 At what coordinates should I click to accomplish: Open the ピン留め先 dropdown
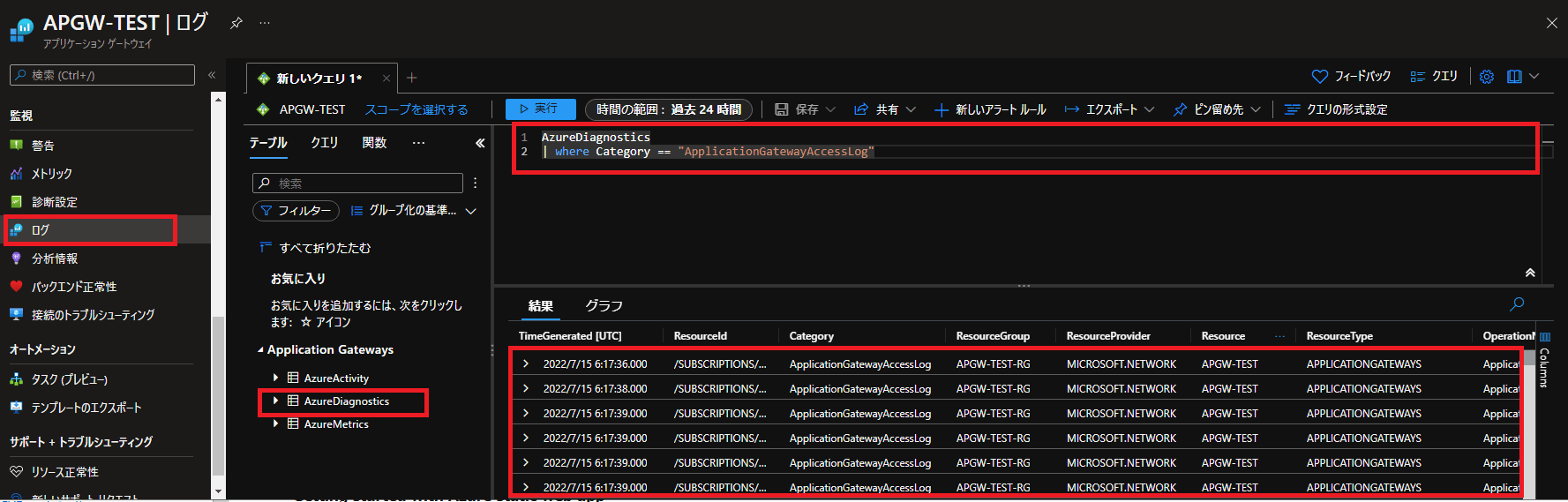[x=1217, y=109]
